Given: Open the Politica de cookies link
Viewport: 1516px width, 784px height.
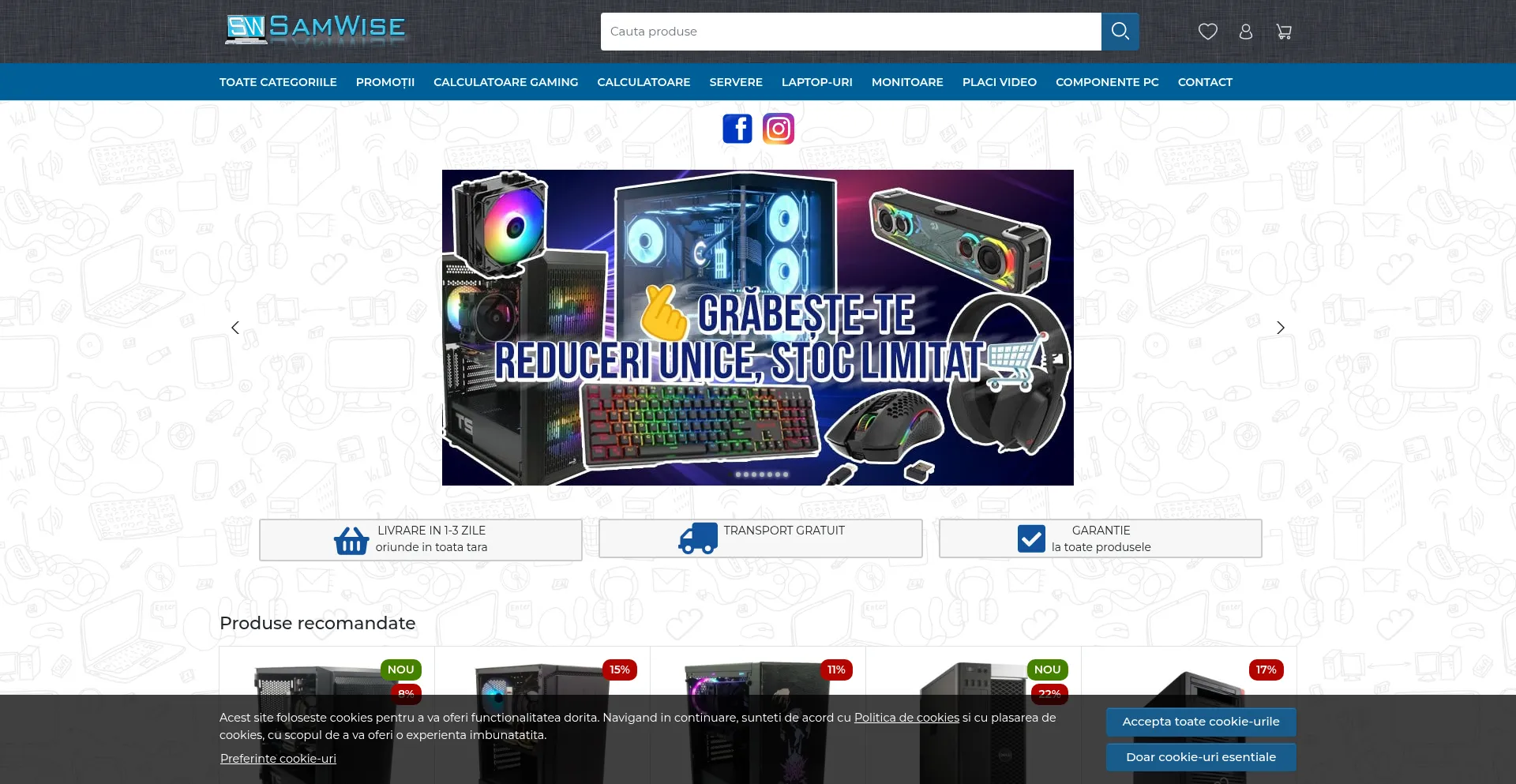Looking at the screenshot, I should pos(906,718).
